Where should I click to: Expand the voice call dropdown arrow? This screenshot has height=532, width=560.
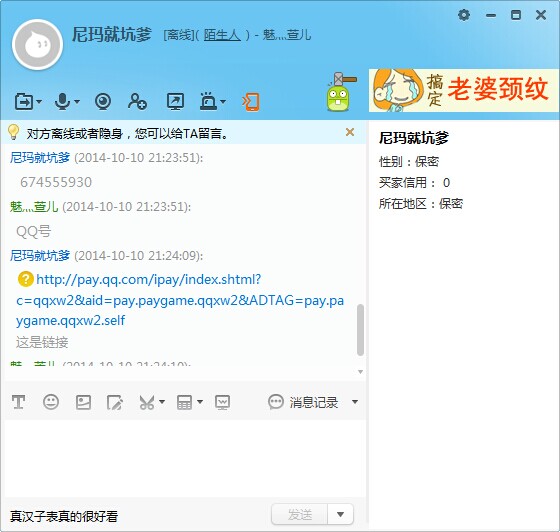pyautogui.click(x=77, y=102)
